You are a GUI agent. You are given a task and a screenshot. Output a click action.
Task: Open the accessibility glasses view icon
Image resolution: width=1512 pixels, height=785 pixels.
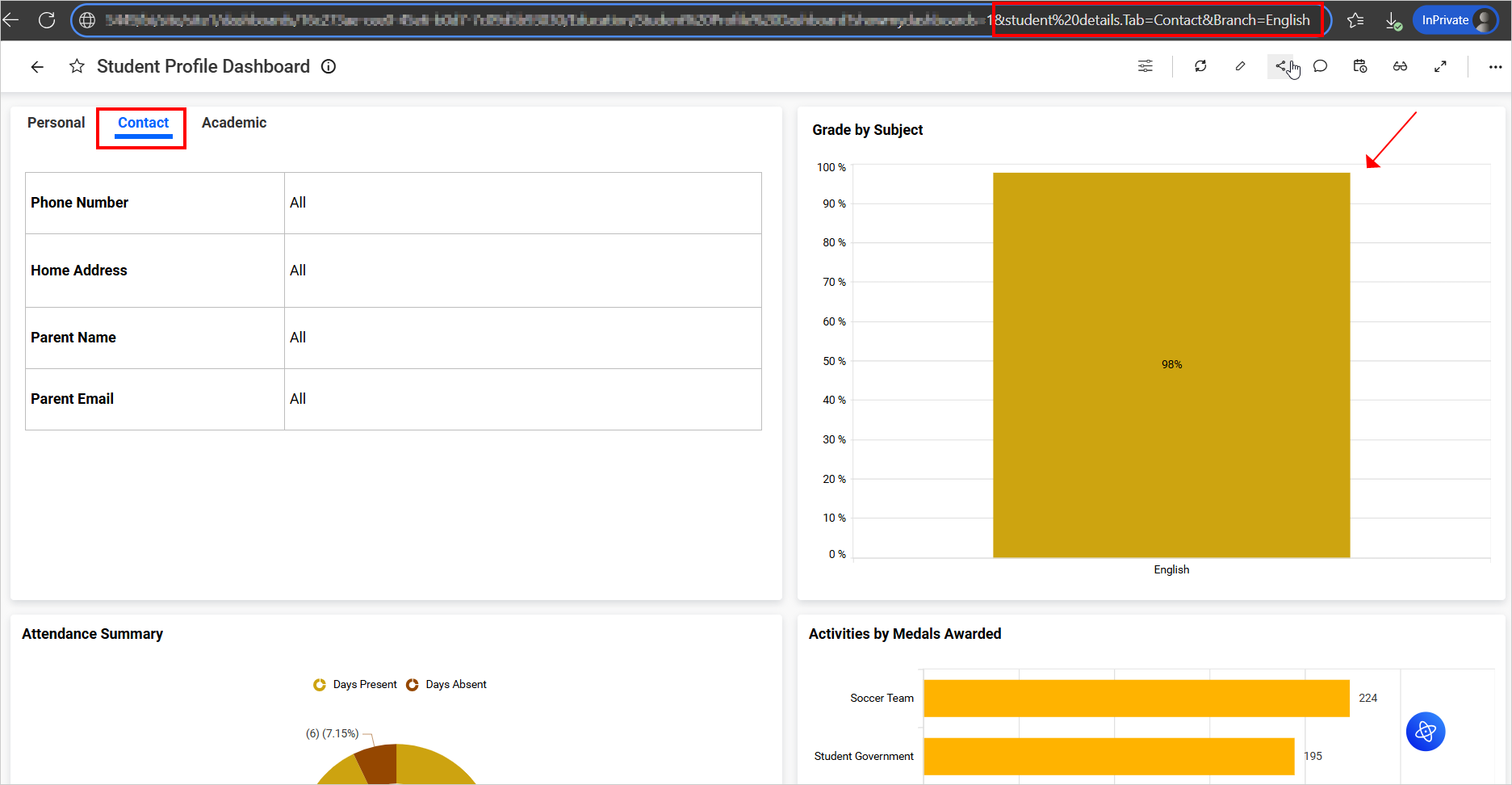[1401, 66]
